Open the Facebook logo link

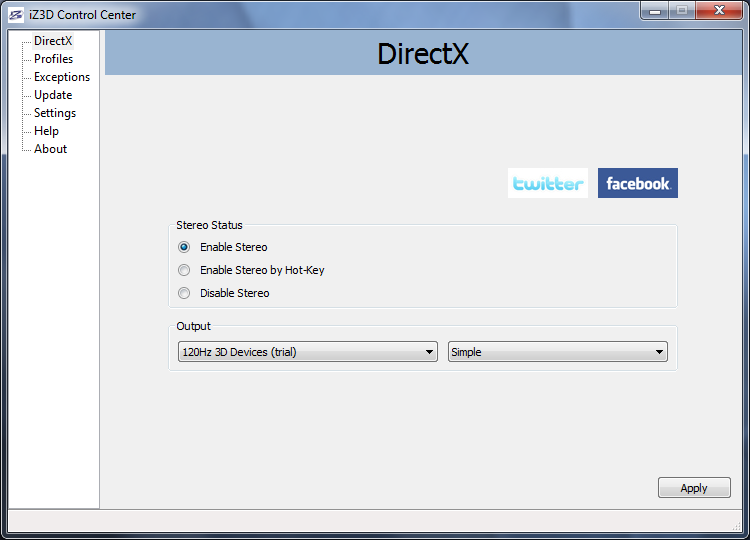638,183
